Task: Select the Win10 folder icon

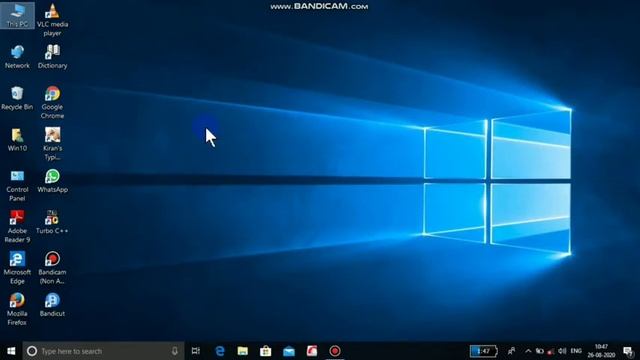Action: click(17, 140)
